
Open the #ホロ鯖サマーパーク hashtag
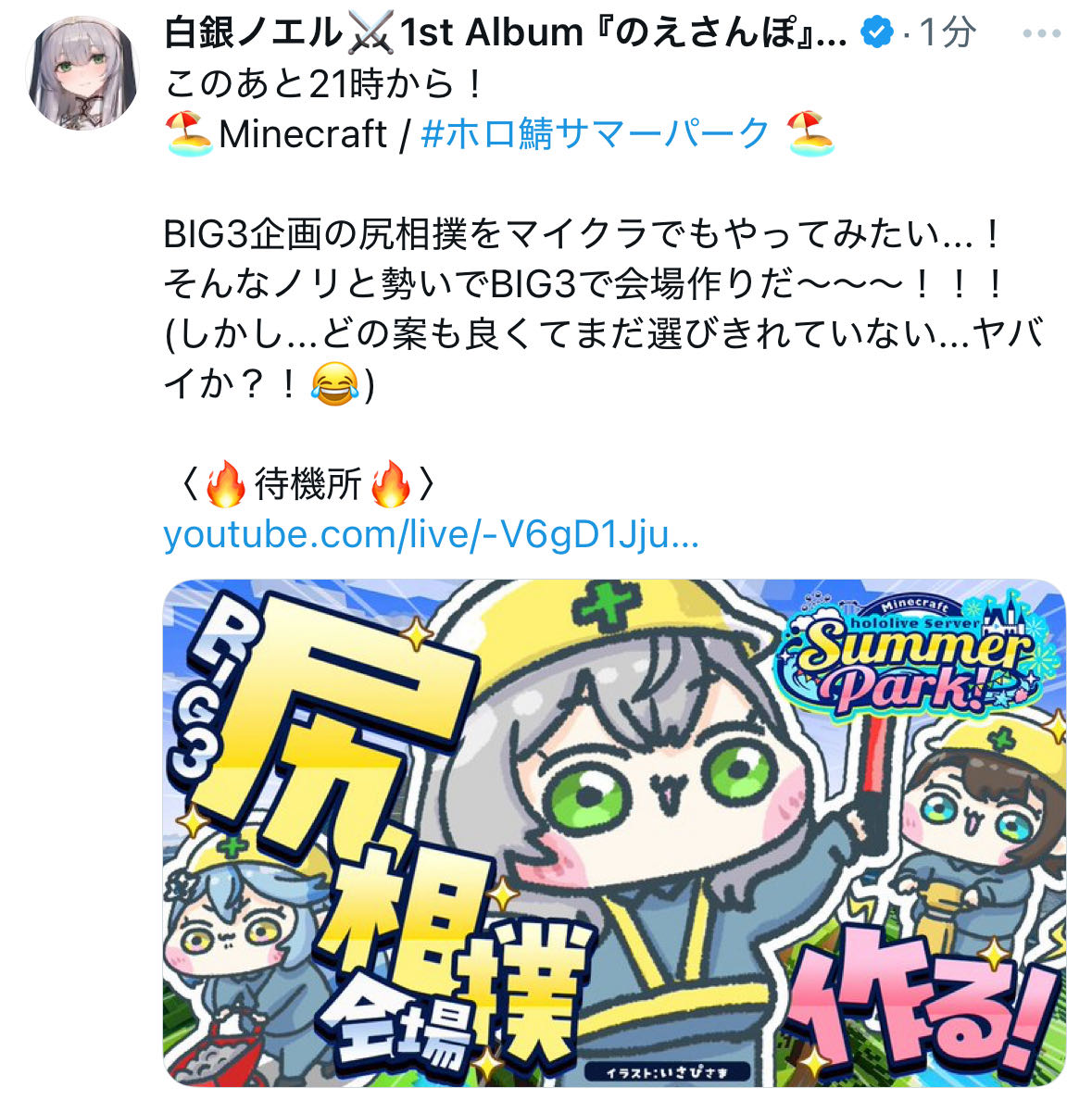click(596, 133)
